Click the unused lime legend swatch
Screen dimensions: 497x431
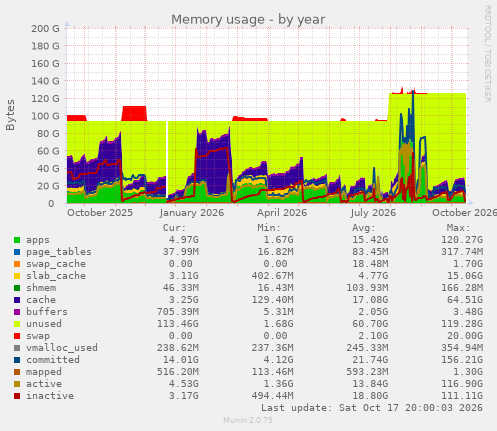[17, 324]
